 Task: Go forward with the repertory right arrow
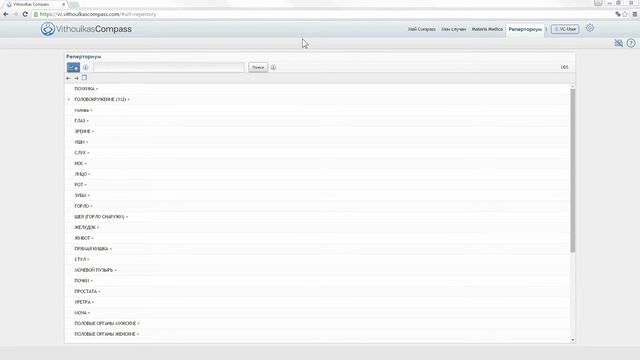[76, 78]
